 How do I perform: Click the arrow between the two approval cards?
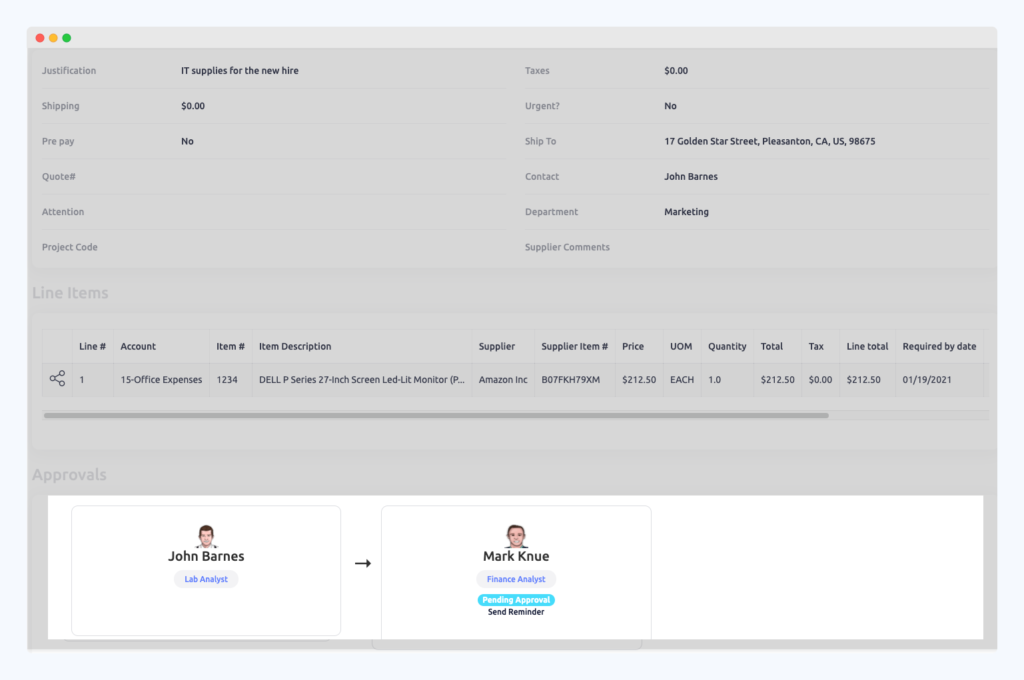tap(362, 562)
